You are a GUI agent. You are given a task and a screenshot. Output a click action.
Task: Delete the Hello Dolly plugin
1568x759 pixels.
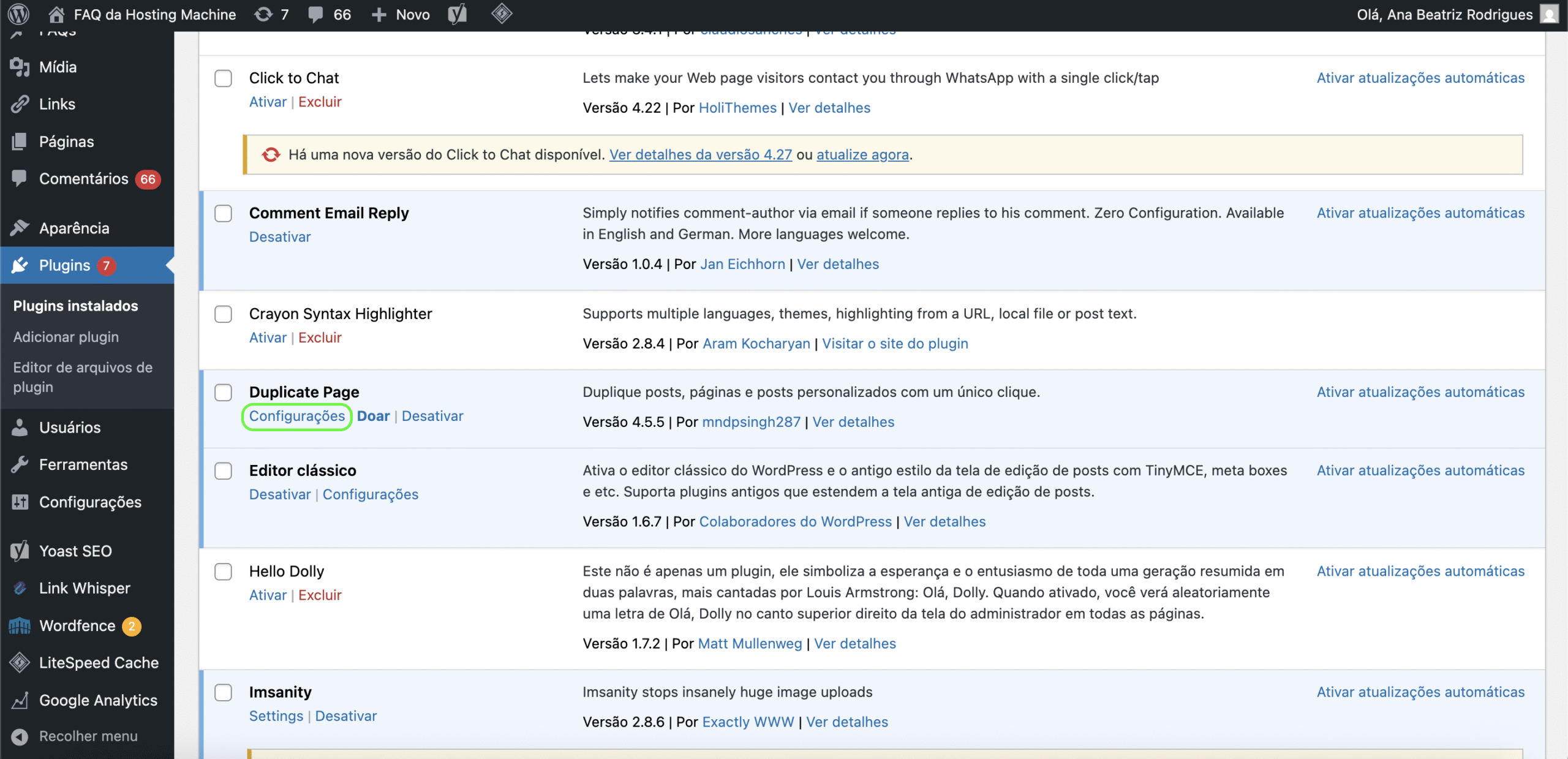point(320,595)
